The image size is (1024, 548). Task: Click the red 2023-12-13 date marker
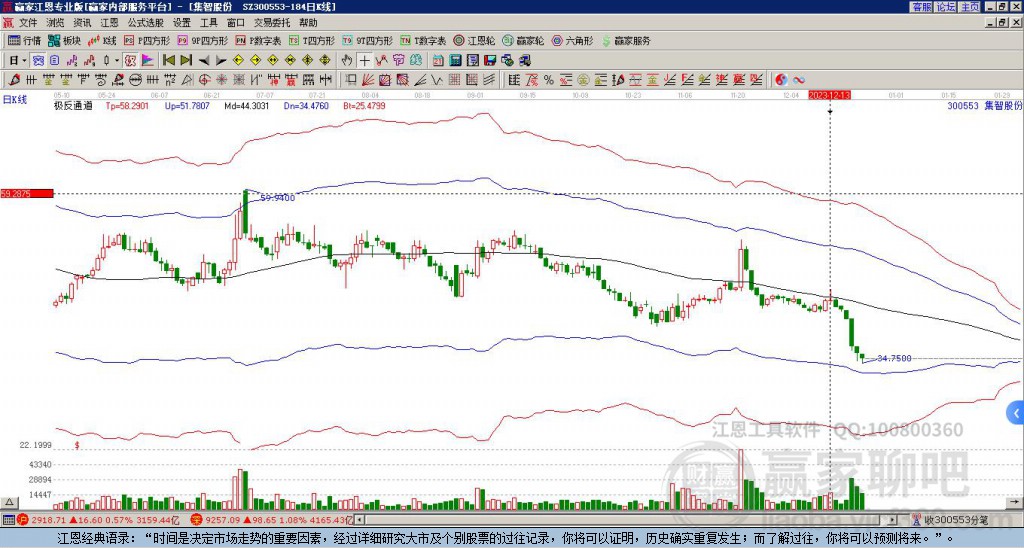point(829,95)
